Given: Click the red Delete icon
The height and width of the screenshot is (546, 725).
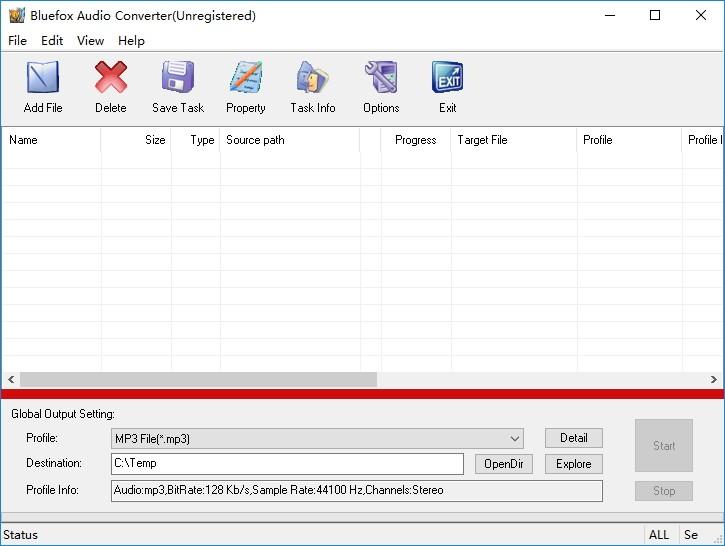Looking at the screenshot, I should pyautogui.click(x=111, y=77).
